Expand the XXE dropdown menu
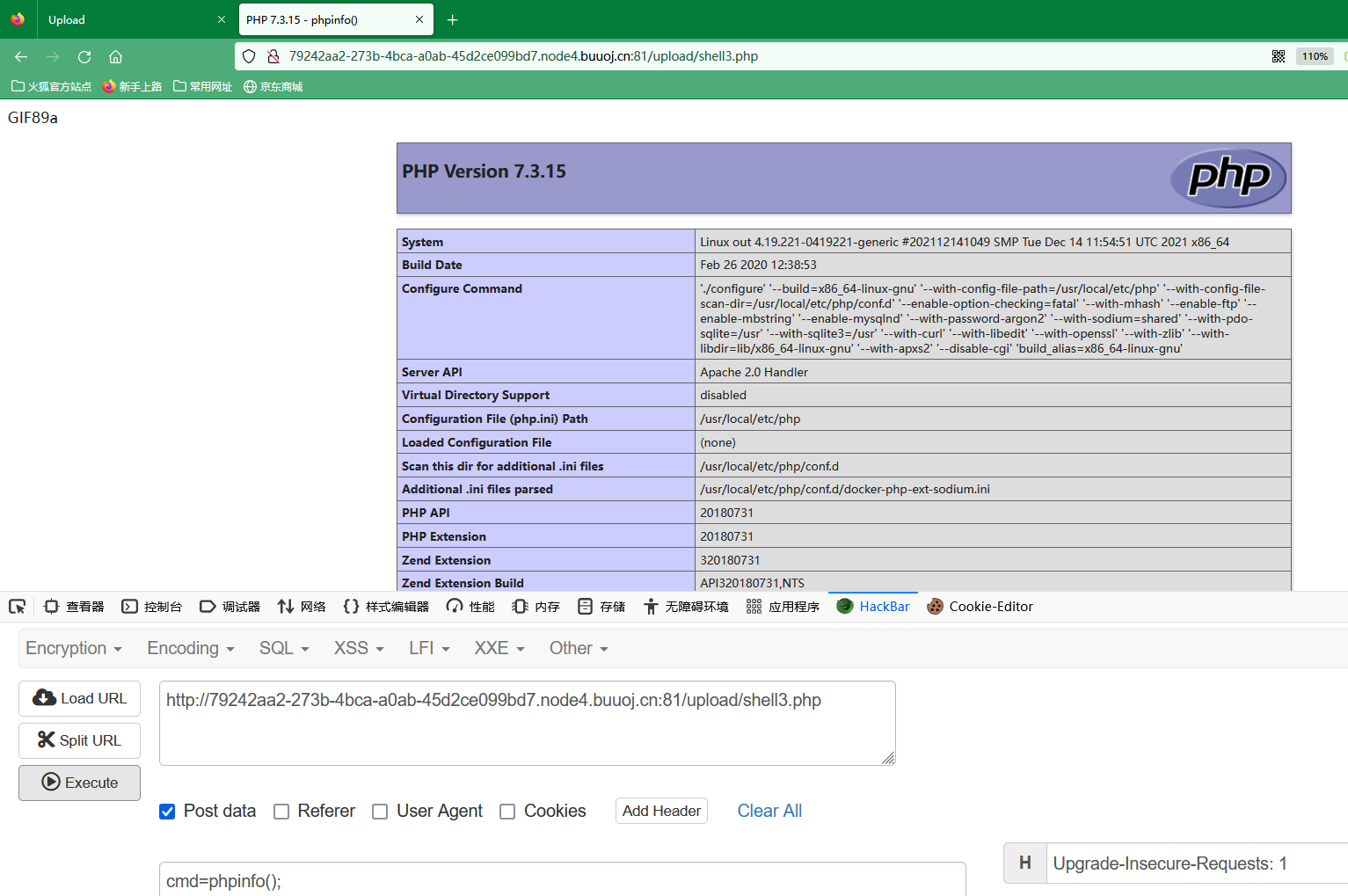 (x=499, y=648)
